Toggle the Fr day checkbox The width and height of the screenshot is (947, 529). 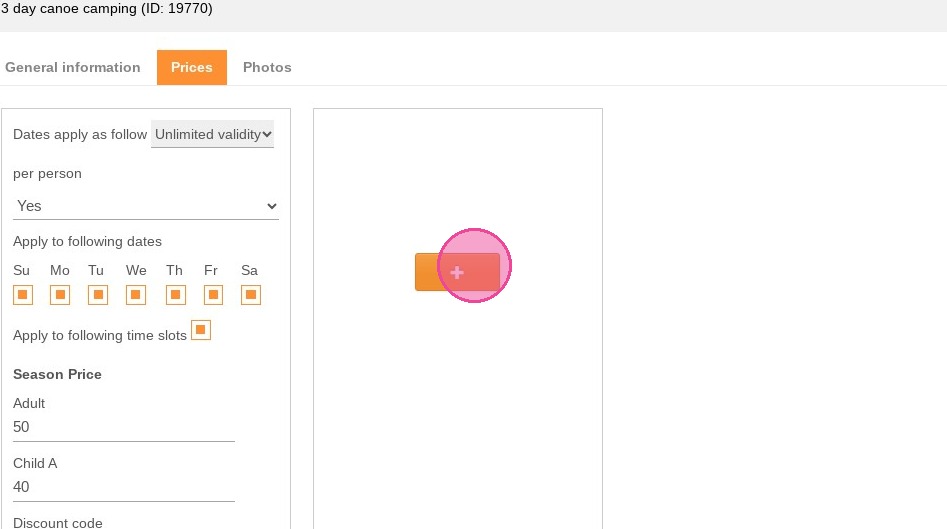(x=213, y=295)
